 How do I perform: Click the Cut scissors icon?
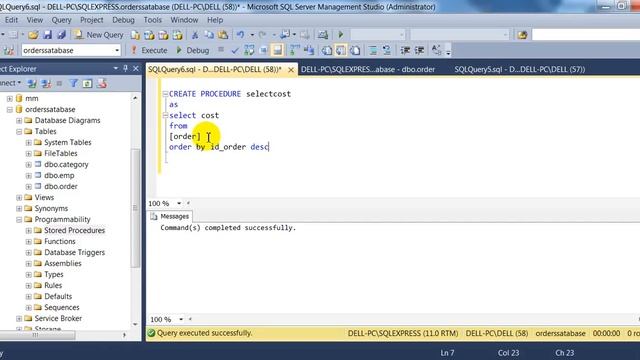click(x=195, y=35)
